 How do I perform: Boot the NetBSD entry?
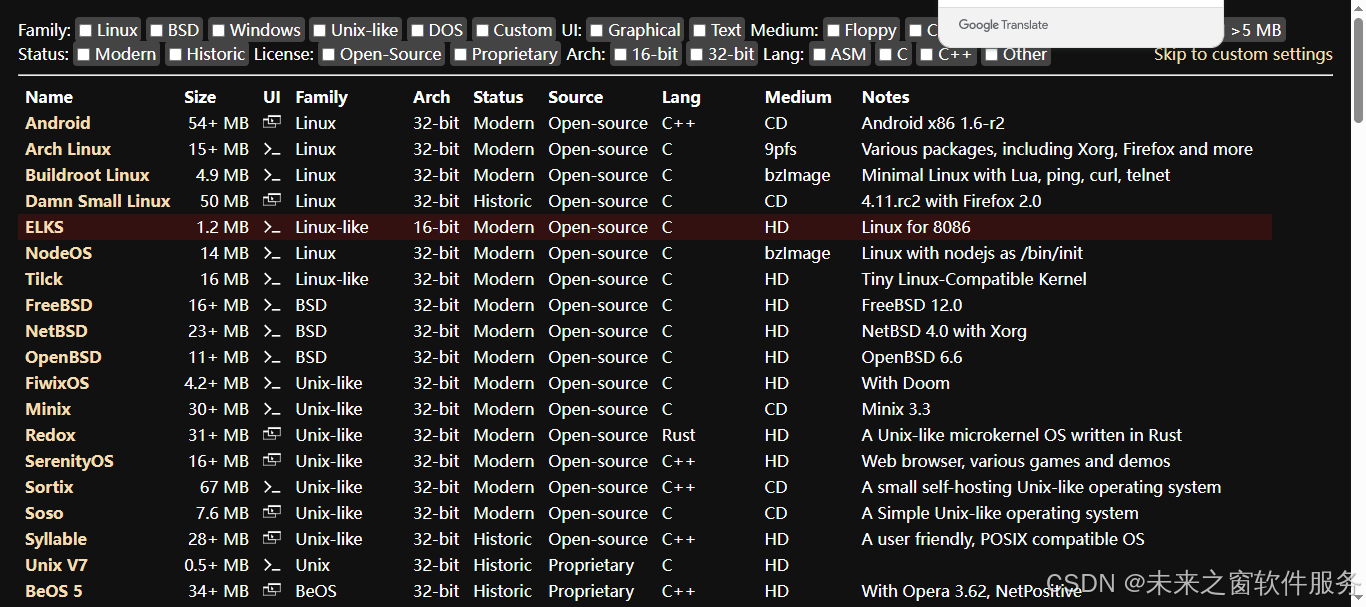click(56, 331)
